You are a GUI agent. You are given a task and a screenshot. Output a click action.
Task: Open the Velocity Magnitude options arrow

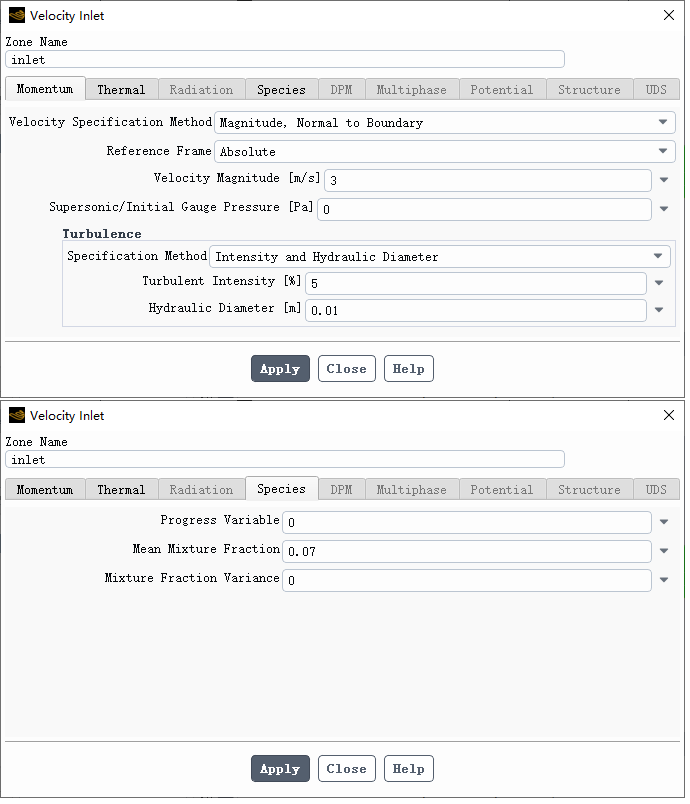(664, 180)
